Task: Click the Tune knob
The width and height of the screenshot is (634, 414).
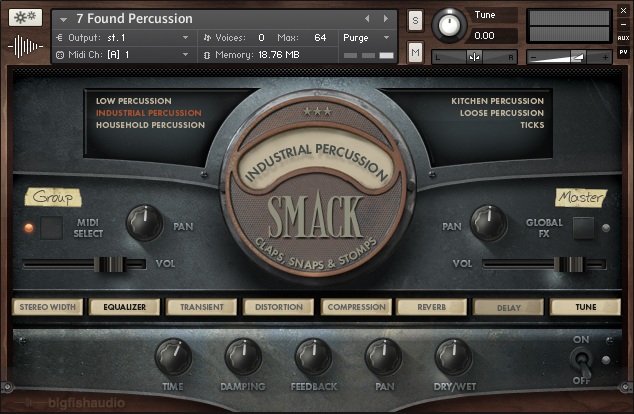Action: (449, 25)
